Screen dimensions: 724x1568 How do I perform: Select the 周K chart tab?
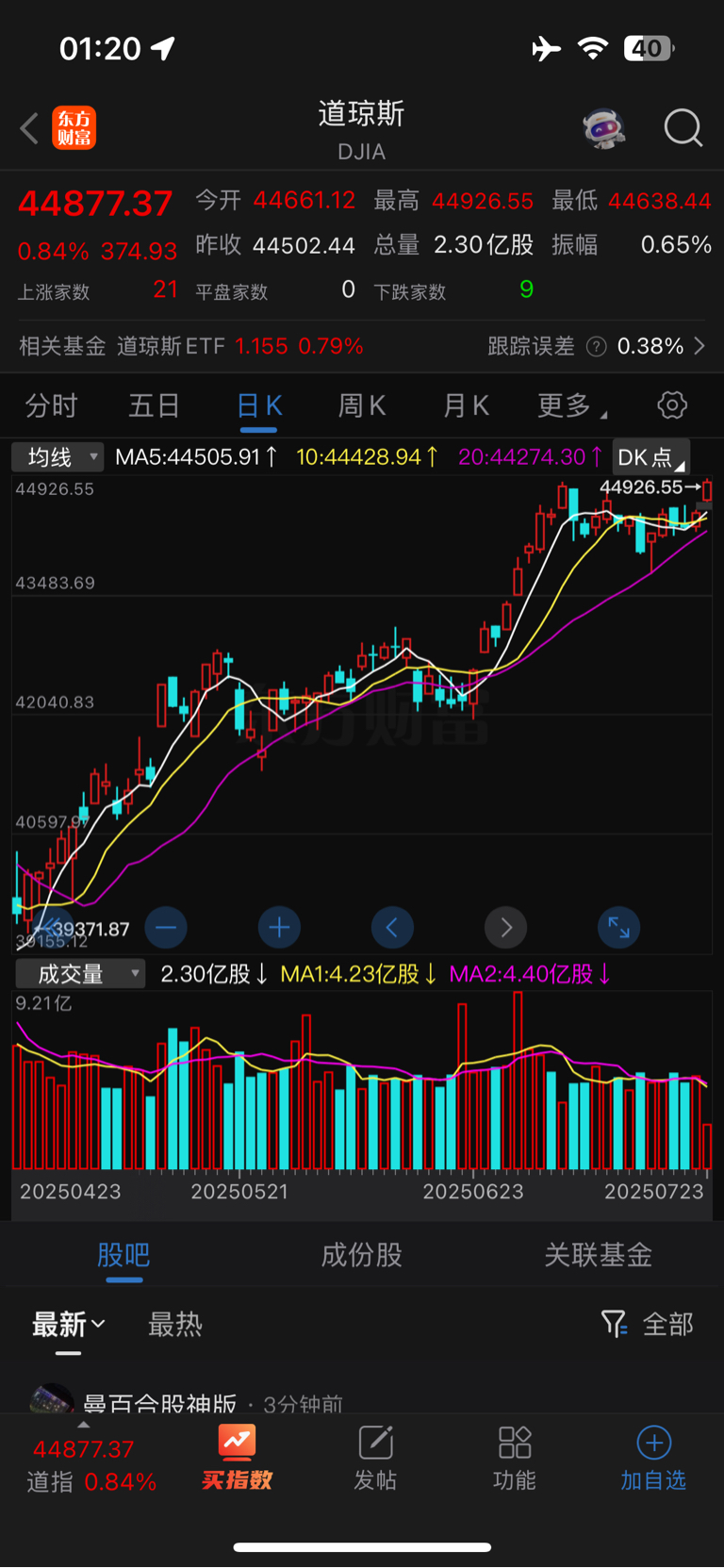[362, 406]
